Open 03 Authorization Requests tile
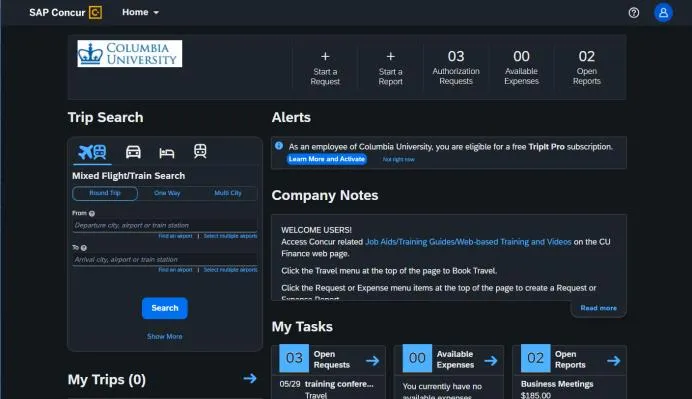The width and height of the screenshot is (692, 399). pyautogui.click(x=456, y=67)
